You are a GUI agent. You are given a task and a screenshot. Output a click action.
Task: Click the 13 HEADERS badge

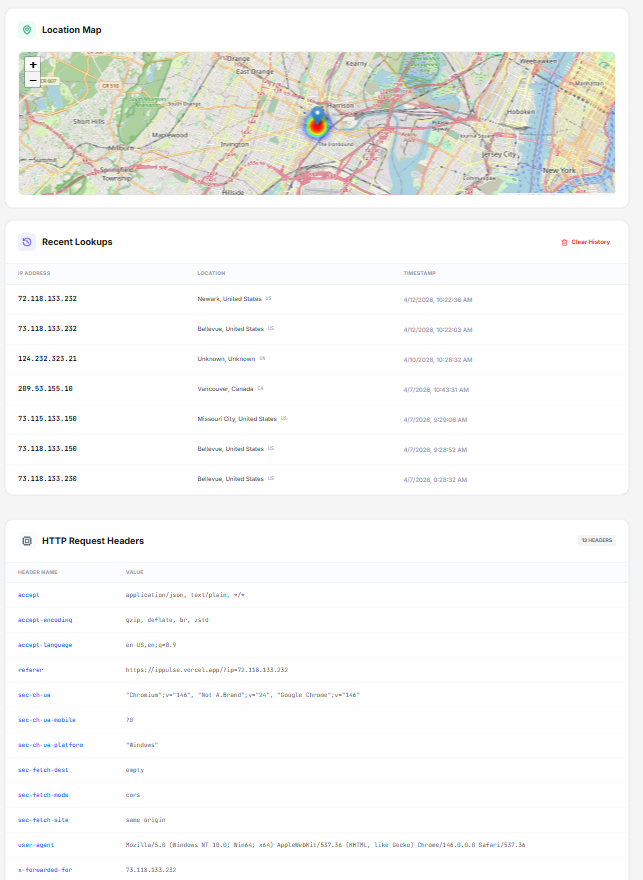point(597,540)
